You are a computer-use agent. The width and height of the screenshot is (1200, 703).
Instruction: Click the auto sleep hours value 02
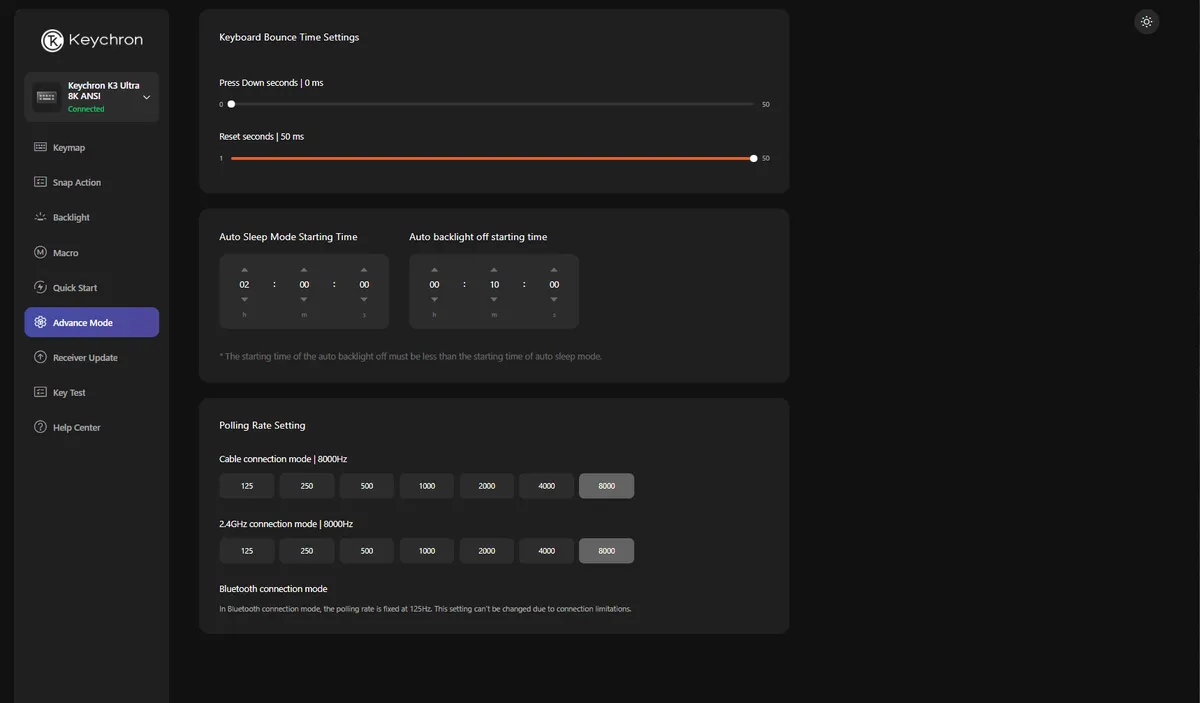coord(244,285)
